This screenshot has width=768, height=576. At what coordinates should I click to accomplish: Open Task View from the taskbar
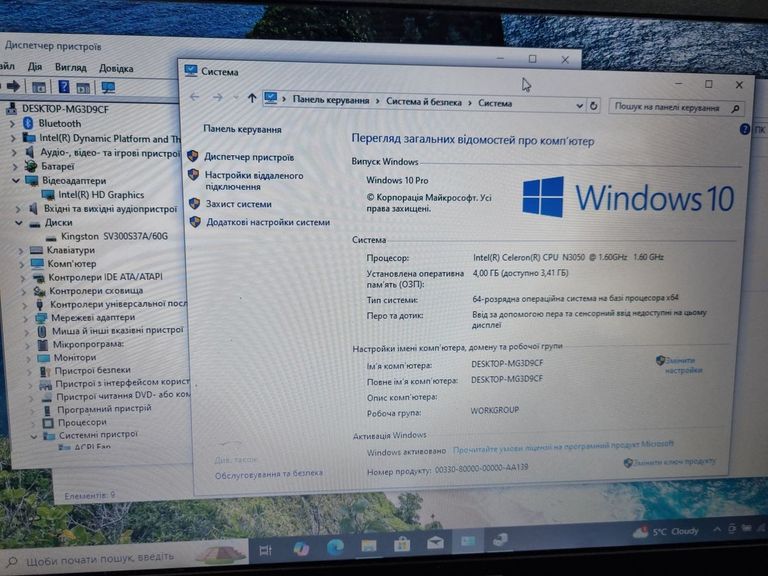[265, 551]
